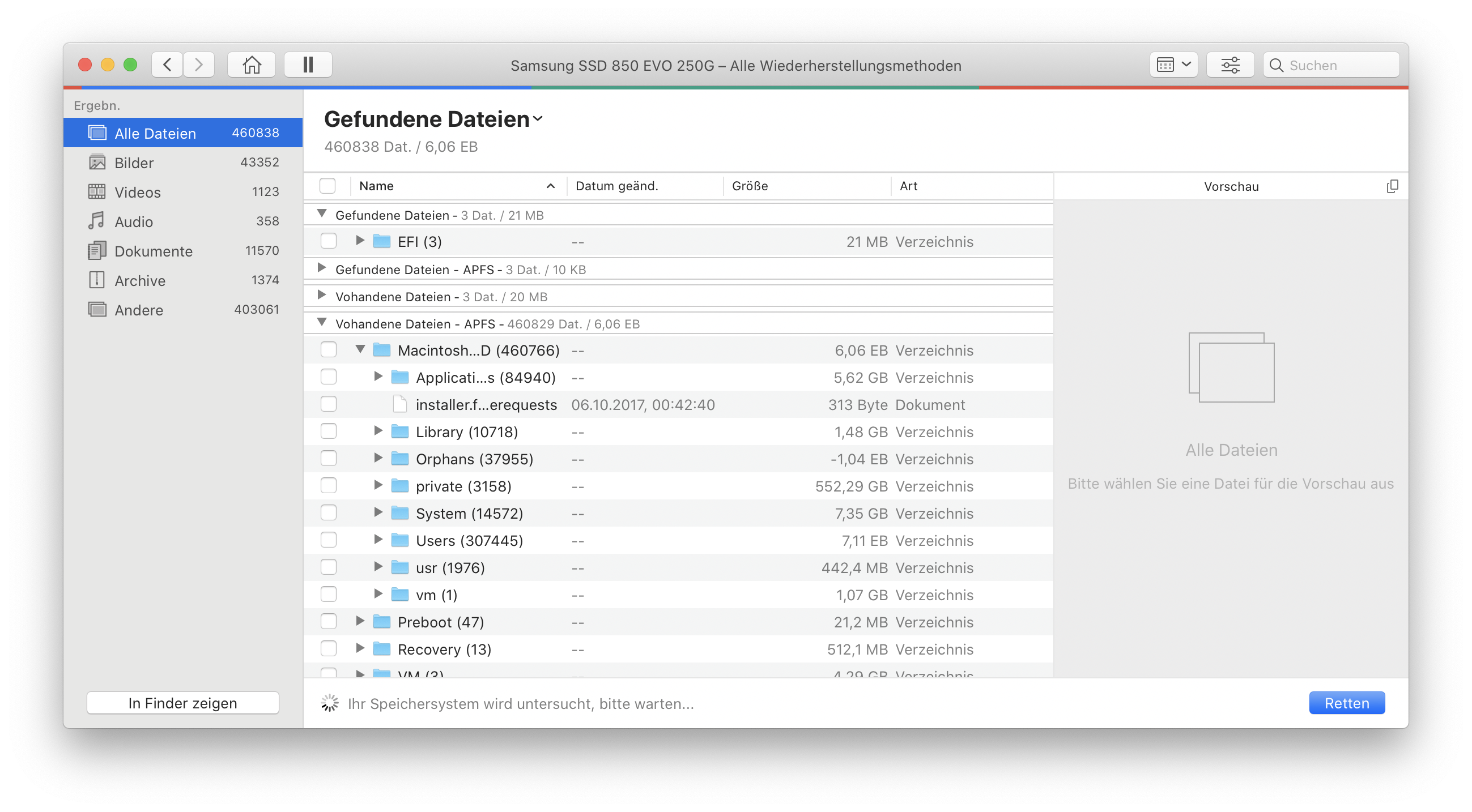Screen dimensions: 1472x812
Task: Click the Recovery (13) folder icon
Action: [382, 649]
